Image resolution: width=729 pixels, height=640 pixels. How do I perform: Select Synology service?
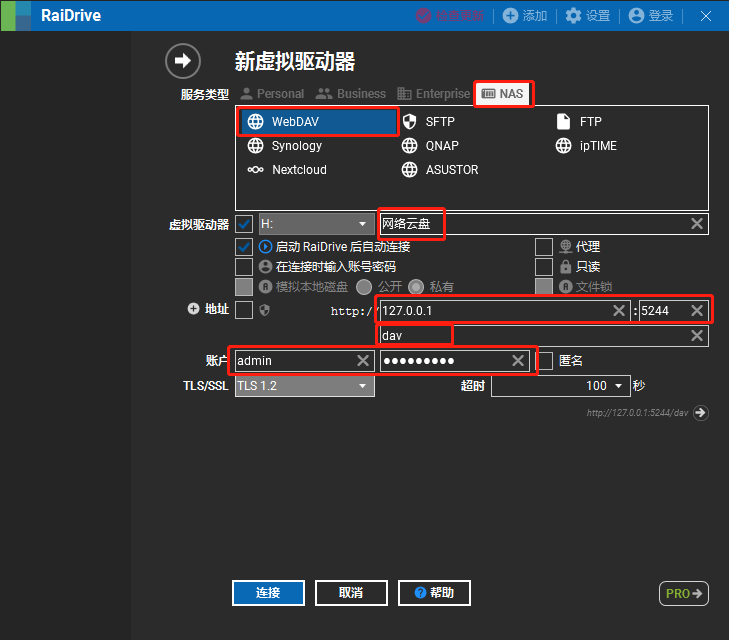285,146
